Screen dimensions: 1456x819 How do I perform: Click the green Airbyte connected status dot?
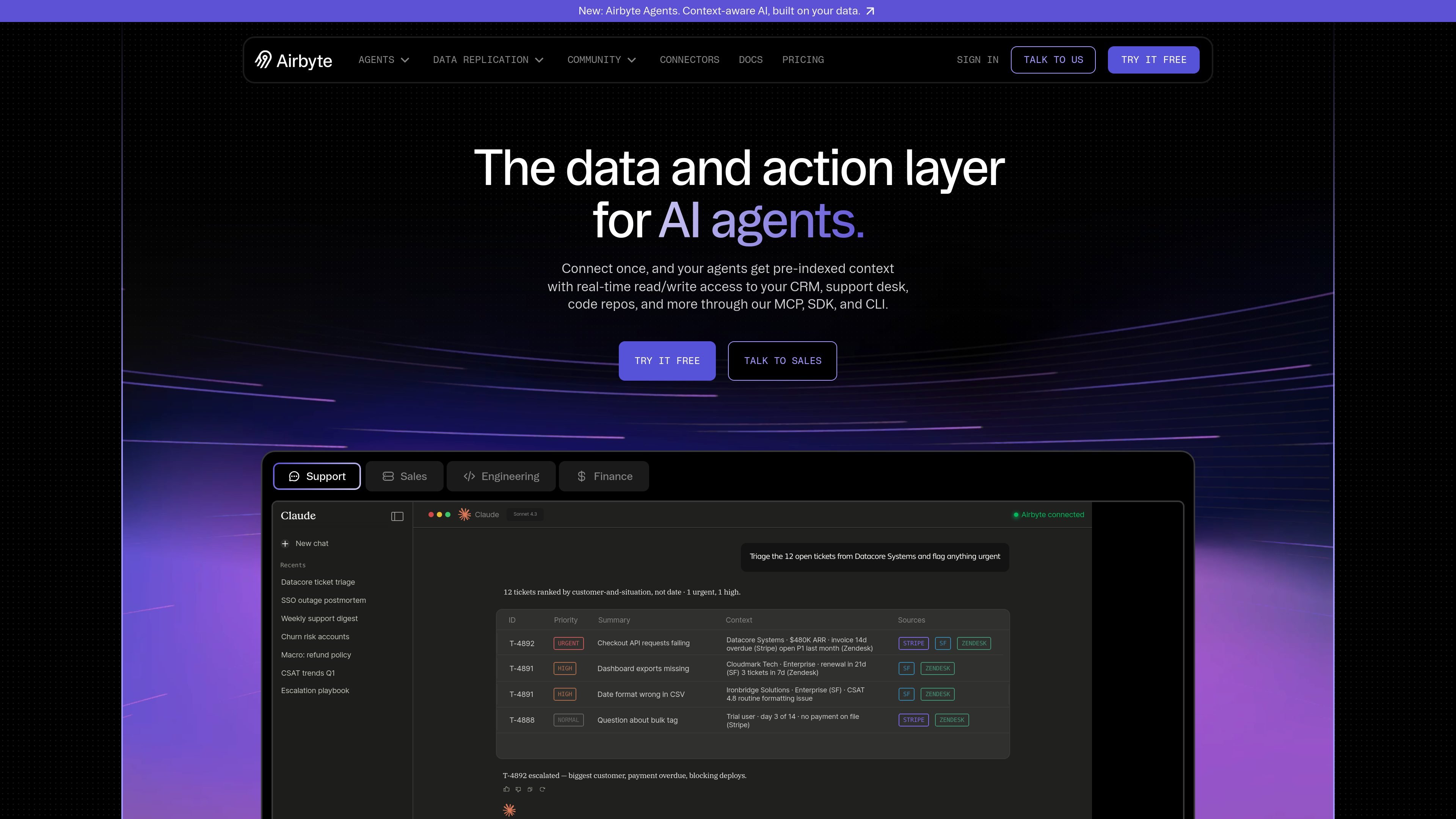coord(1016,515)
